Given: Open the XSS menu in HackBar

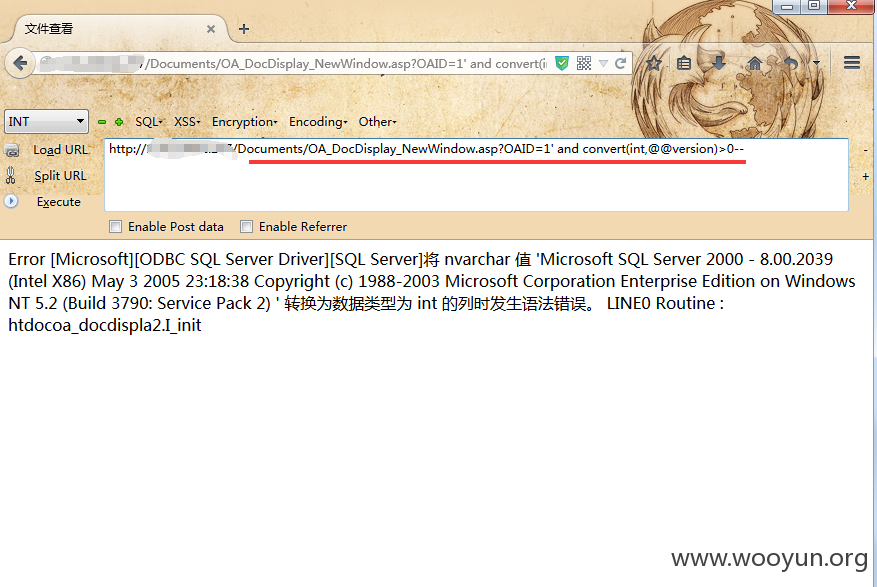Looking at the screenshot, I should click(187, 122).
